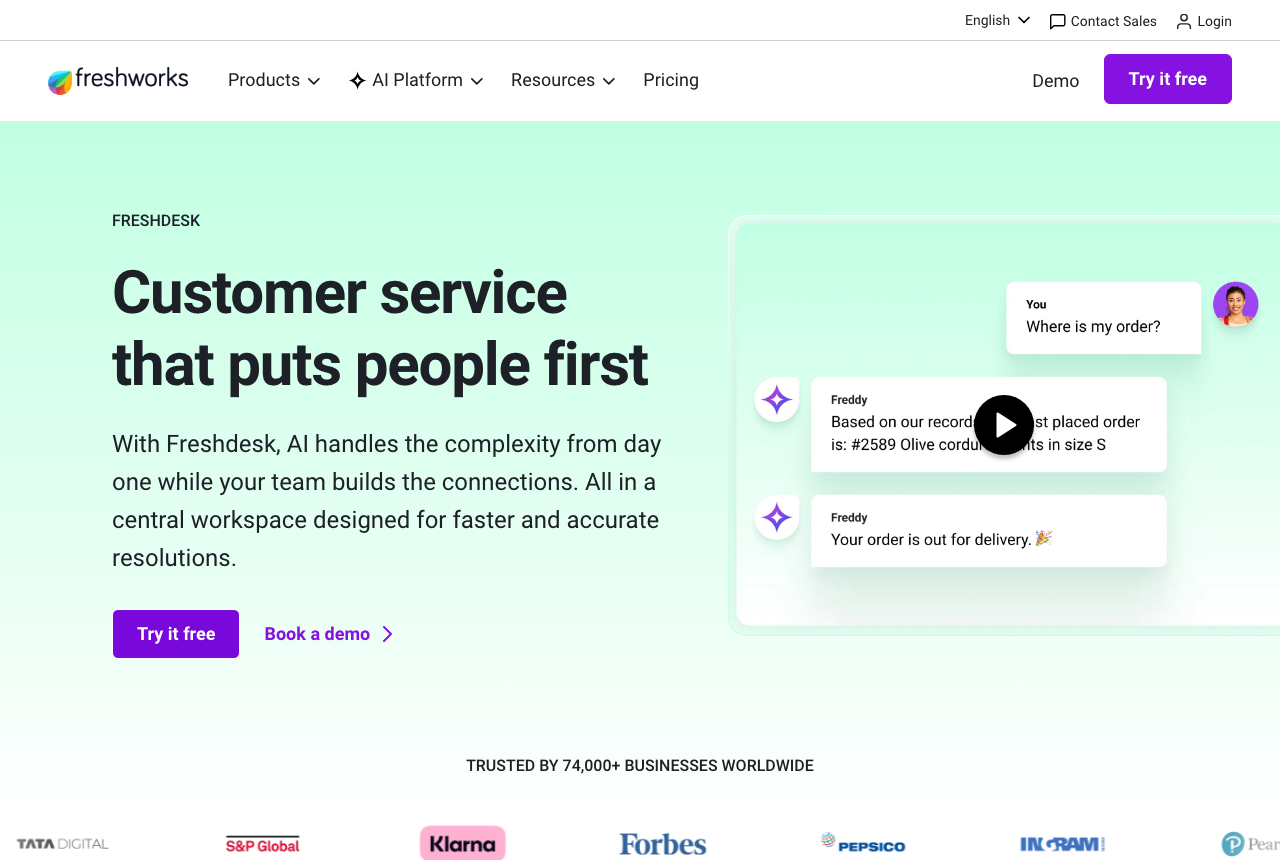
Task: Click the 'Where is my order?' chat bubble
Action: click(1104, 317)
